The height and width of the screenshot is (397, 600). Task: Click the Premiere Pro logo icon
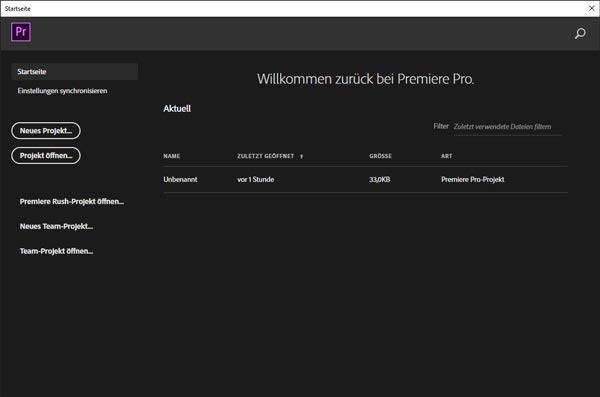pyautogui.click(x=21, y=32)
